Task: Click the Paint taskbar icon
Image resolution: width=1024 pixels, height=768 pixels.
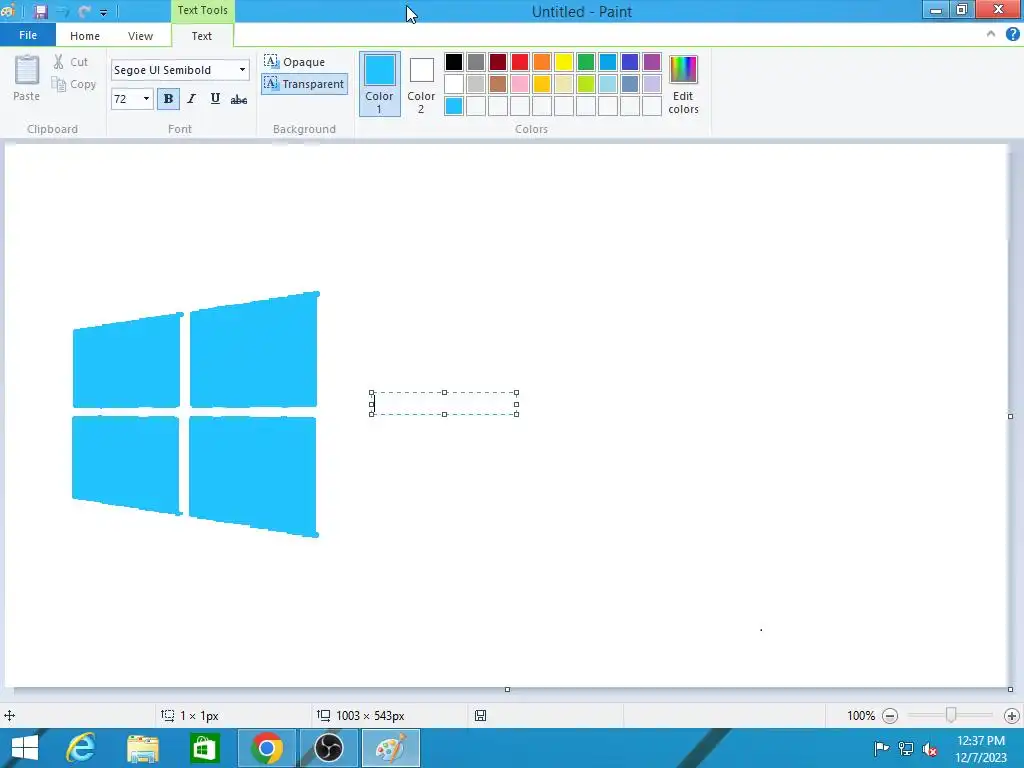Action: 391,748
